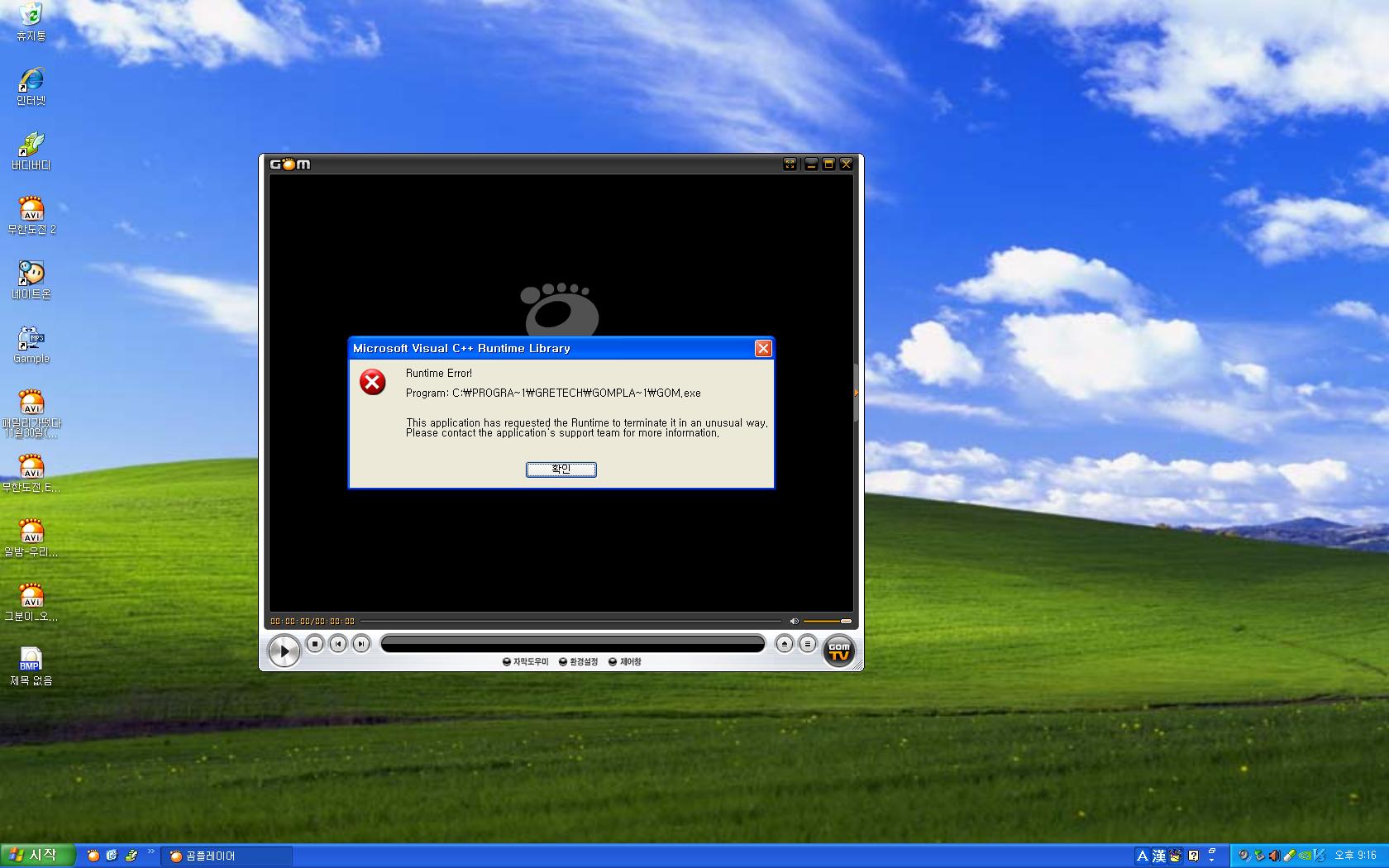Open GOM TV round button
Viewport: 1389px width, 868px height.
(x=838, y=651)
